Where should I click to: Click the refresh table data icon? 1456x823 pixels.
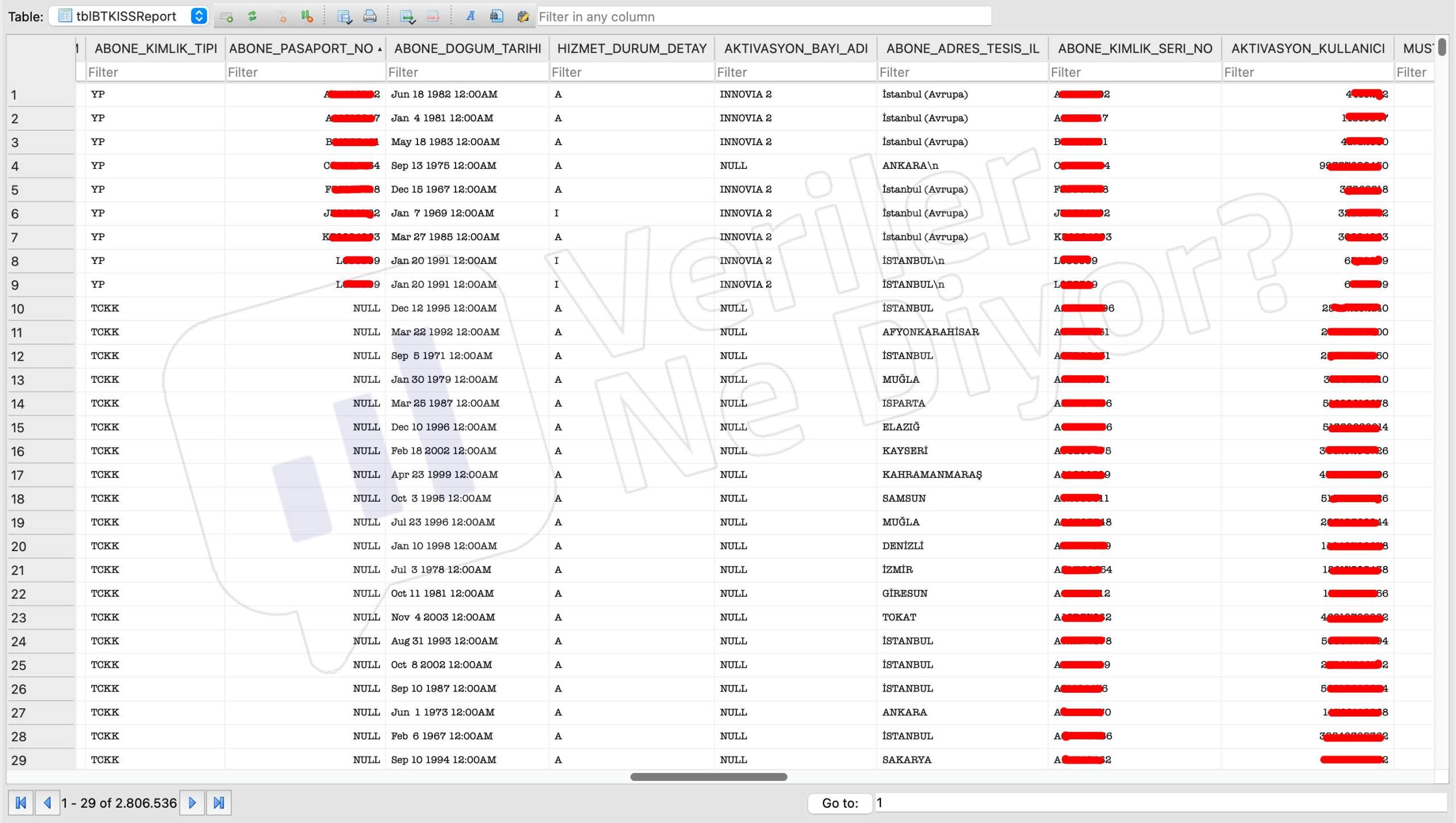click(x=253, y=16)
